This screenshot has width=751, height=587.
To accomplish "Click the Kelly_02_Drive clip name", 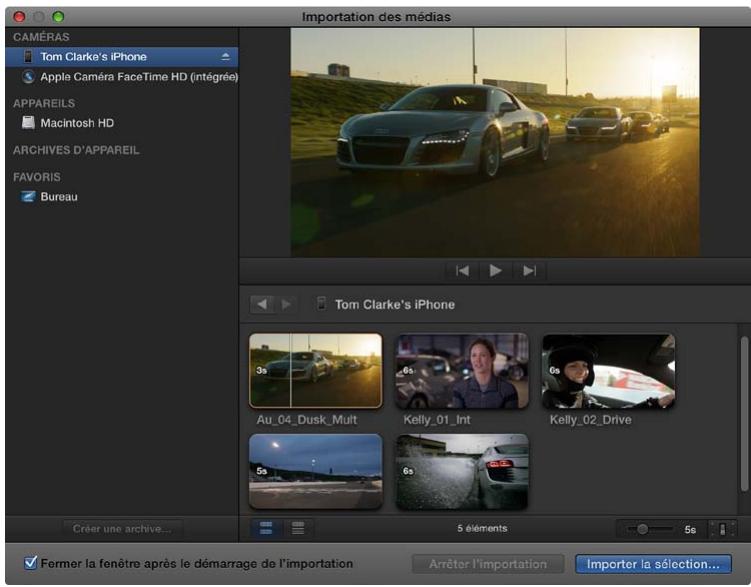I will pos(591,420).
